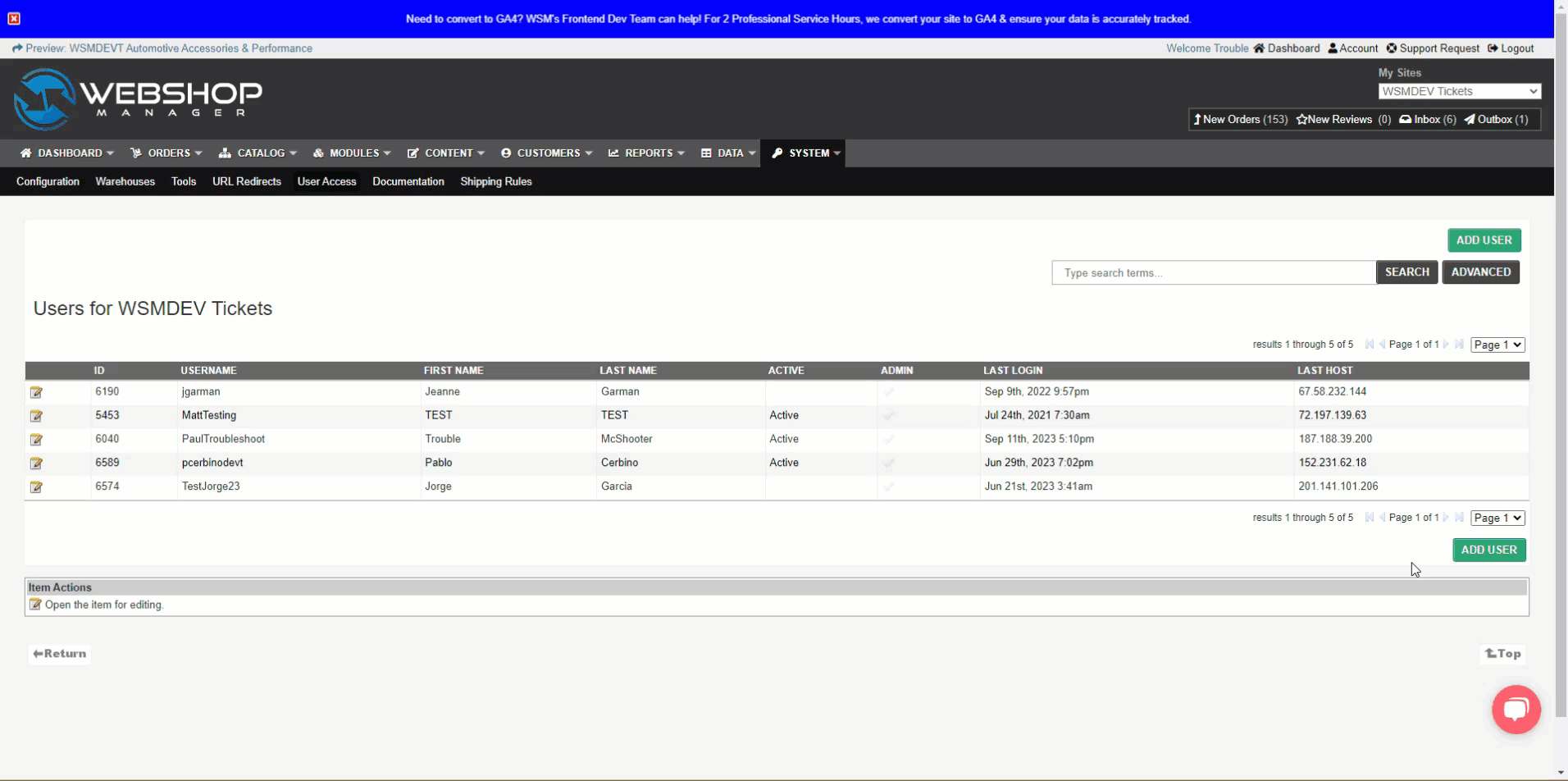Viewport: 1568px width, 781px height.
Task: Expand the Dashboard menu
Action: [67, 153]
